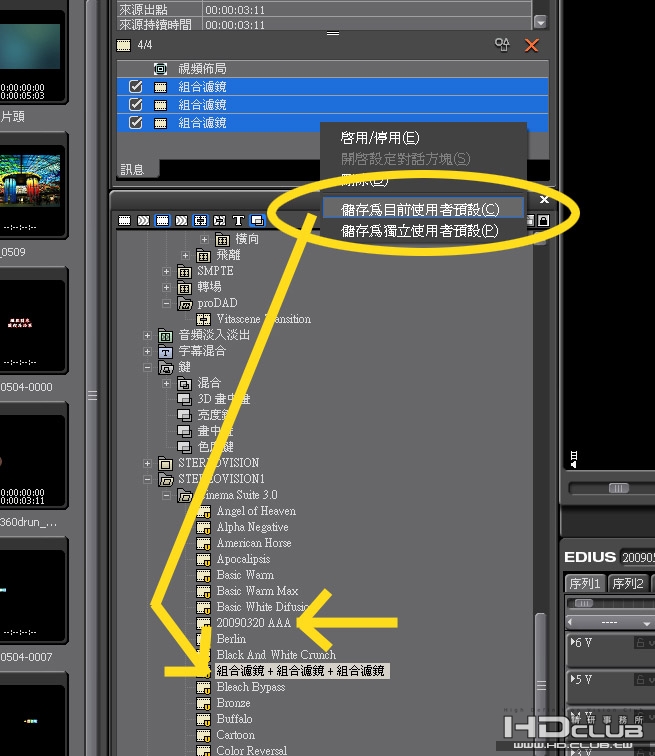Open the 訊息 tab
Viewport: 655px width, 756px height.
132,170
